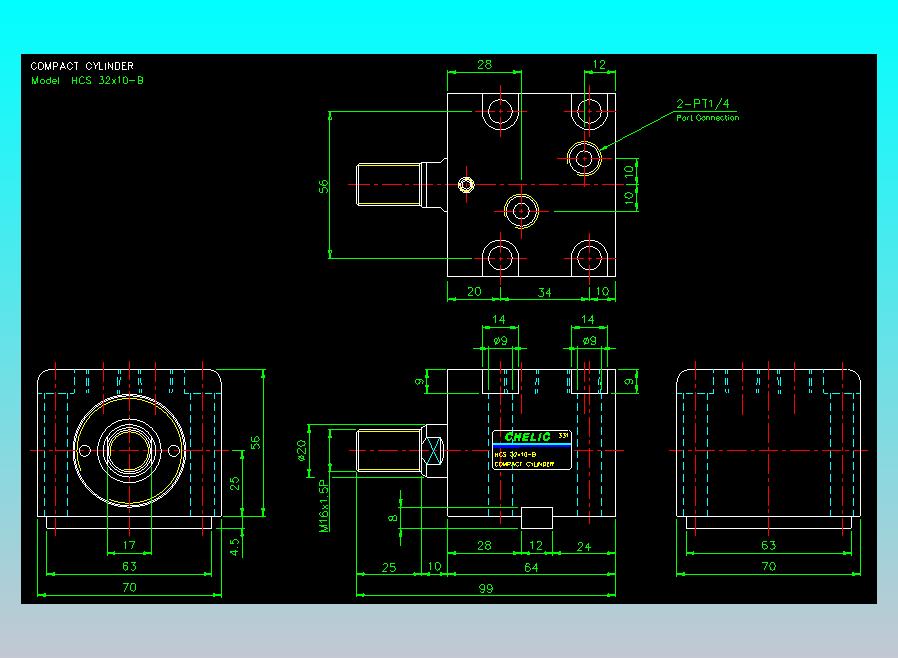The width and height of the screenshot is (898, 658).
Task: Click the bottom-right mounting hole in top view
Action: tap(589, 258)
